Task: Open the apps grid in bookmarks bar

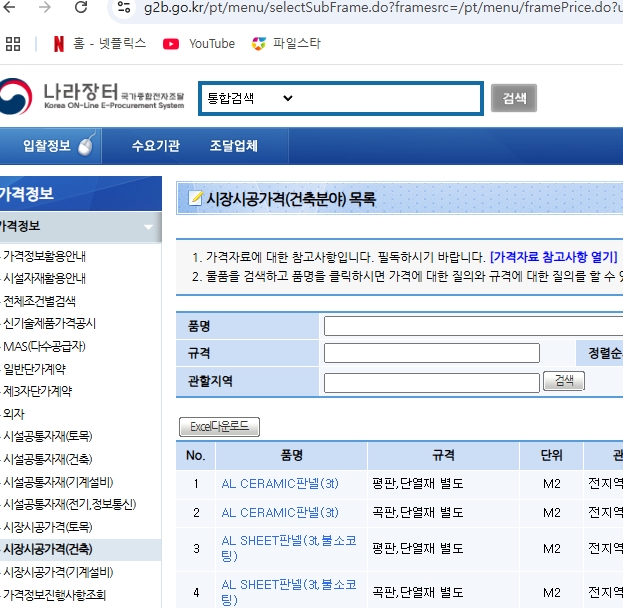Action: (x=13, y=44)
